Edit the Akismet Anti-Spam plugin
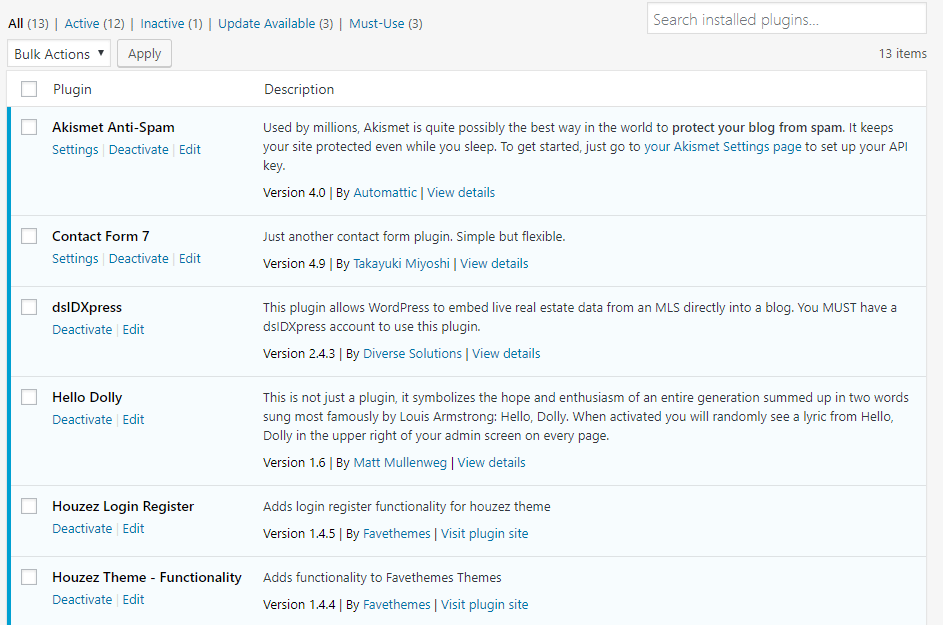This screenshot has width=943, height=625. click(x=189, y=149)
